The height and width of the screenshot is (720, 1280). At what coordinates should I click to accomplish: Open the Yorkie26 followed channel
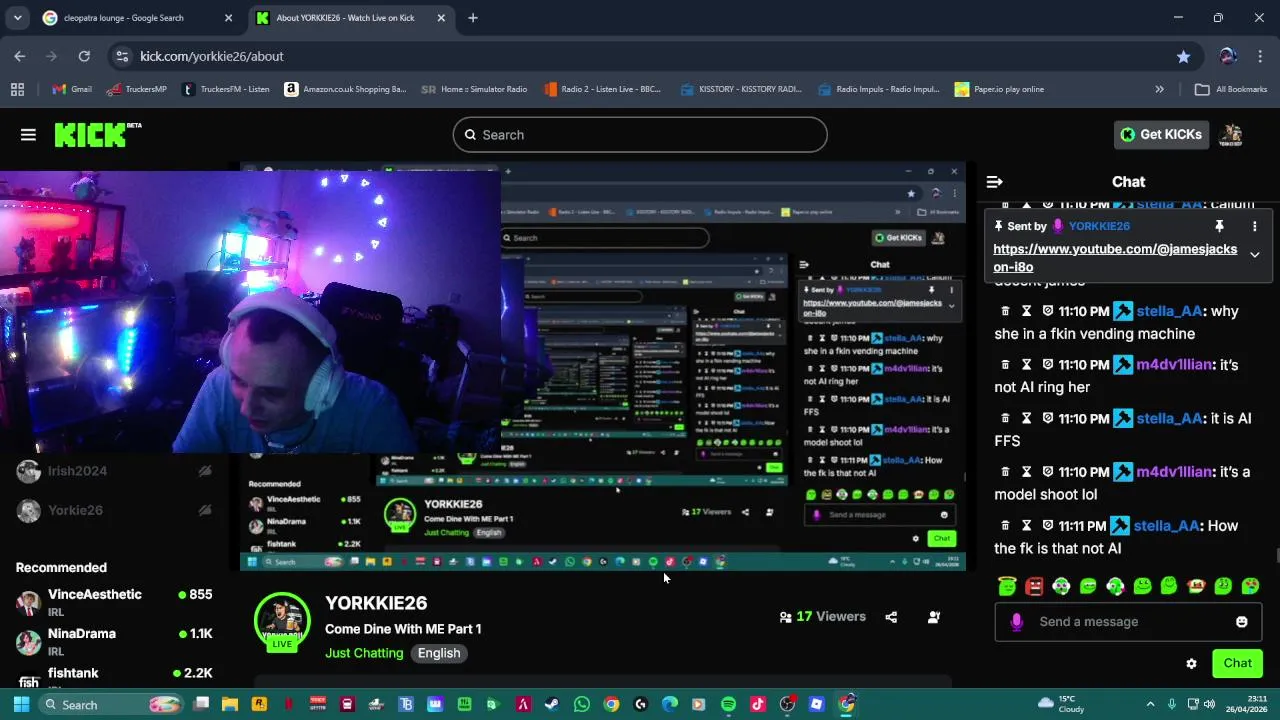[114, 510]
